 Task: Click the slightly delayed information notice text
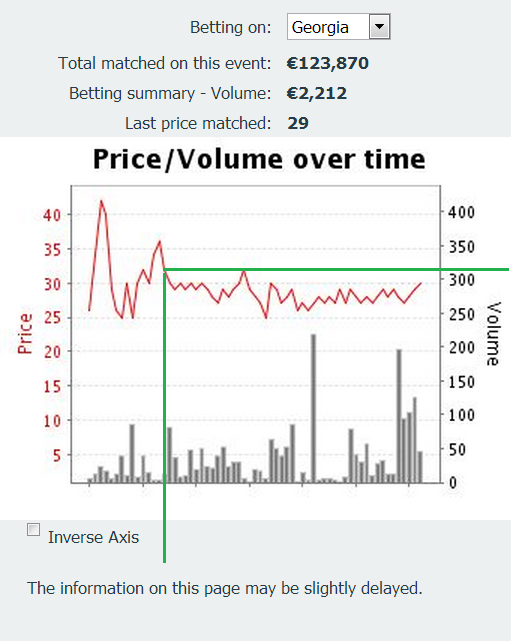(225, 589)
